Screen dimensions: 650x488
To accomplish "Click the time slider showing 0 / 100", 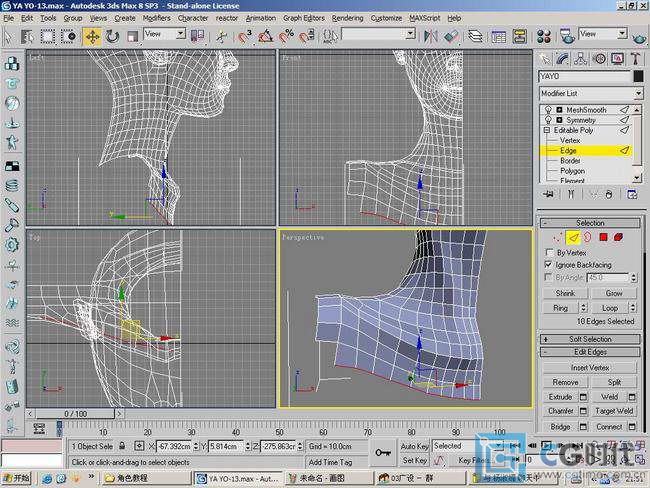I will (75, 414).
